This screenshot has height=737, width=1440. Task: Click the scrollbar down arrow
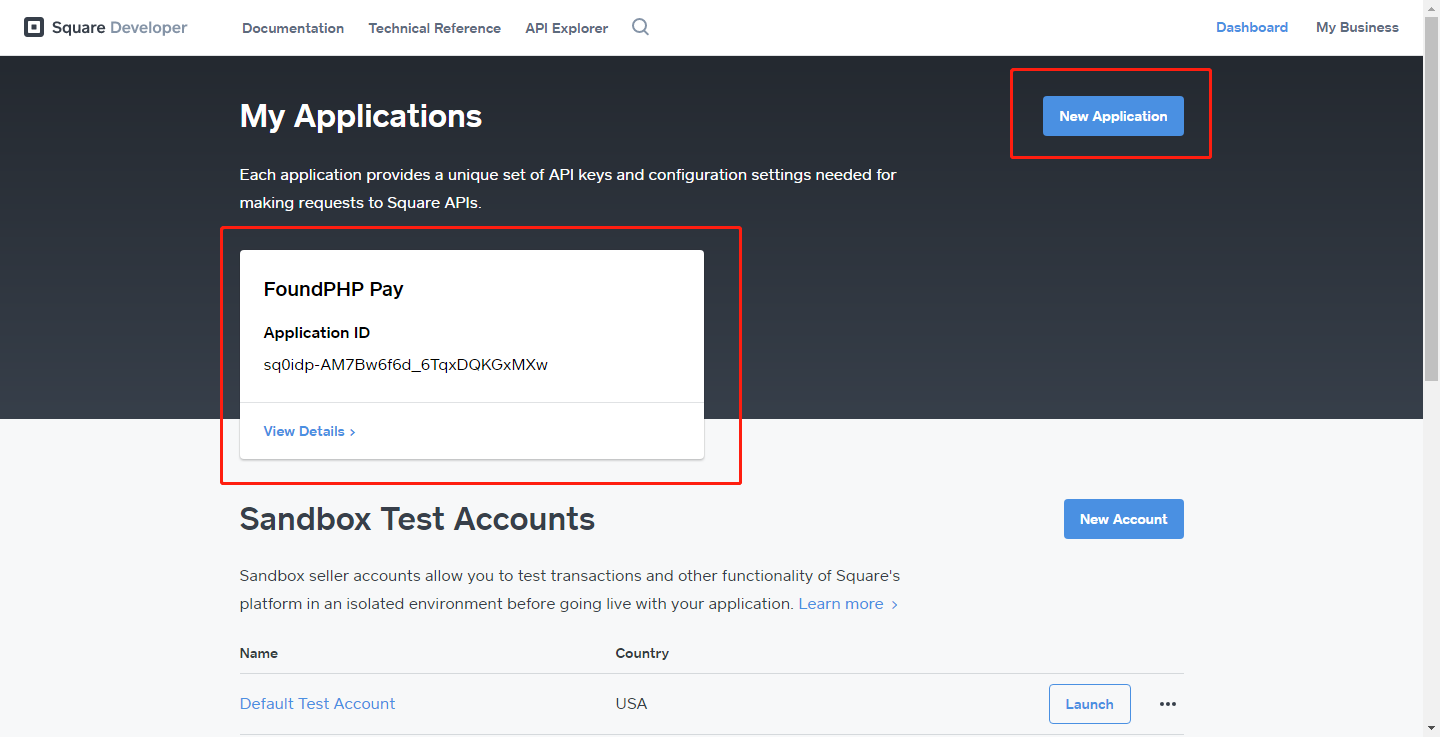click(x=1431, y=729)
